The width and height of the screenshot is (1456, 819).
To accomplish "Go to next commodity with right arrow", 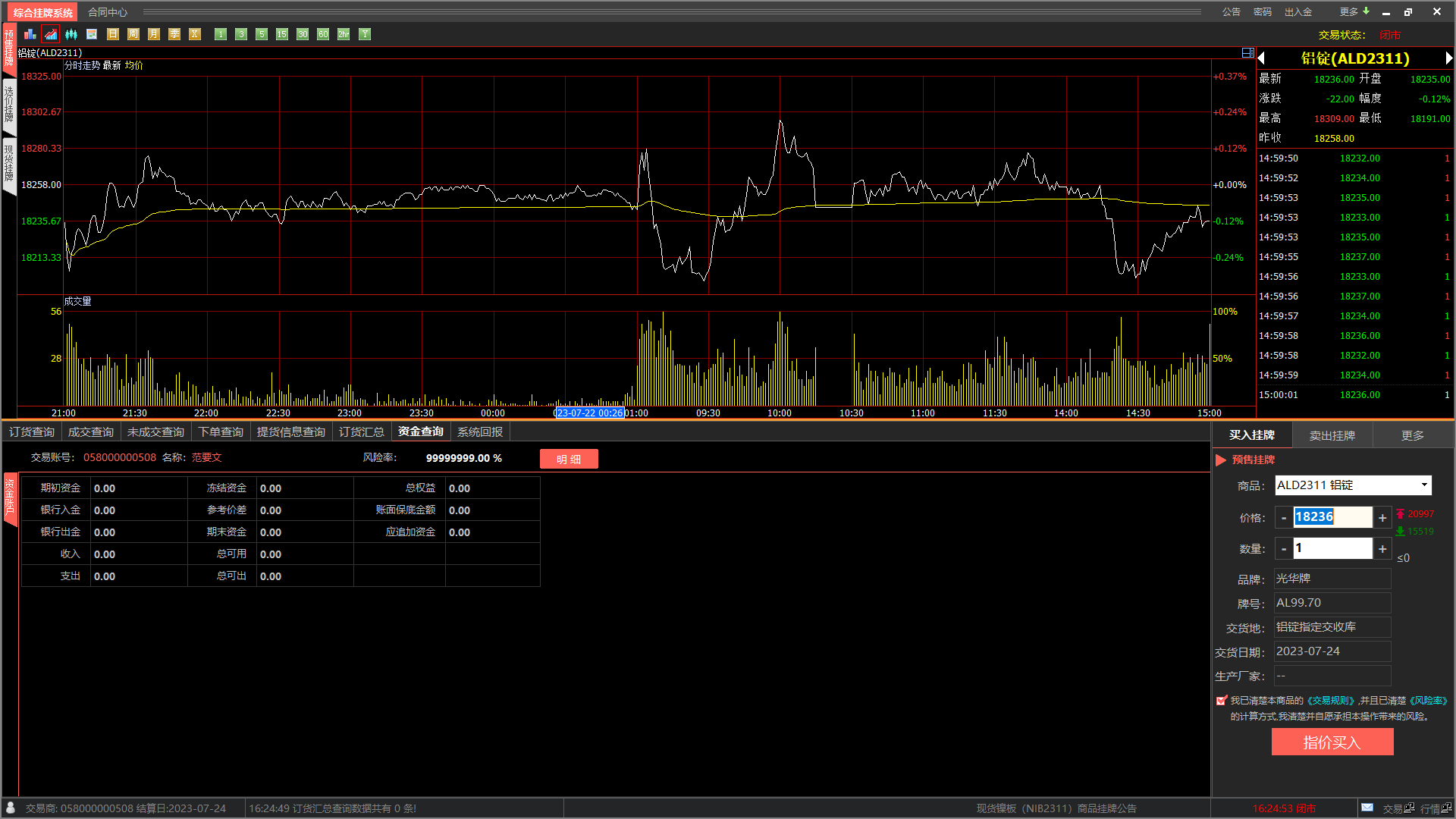I will pos(1448,58).
